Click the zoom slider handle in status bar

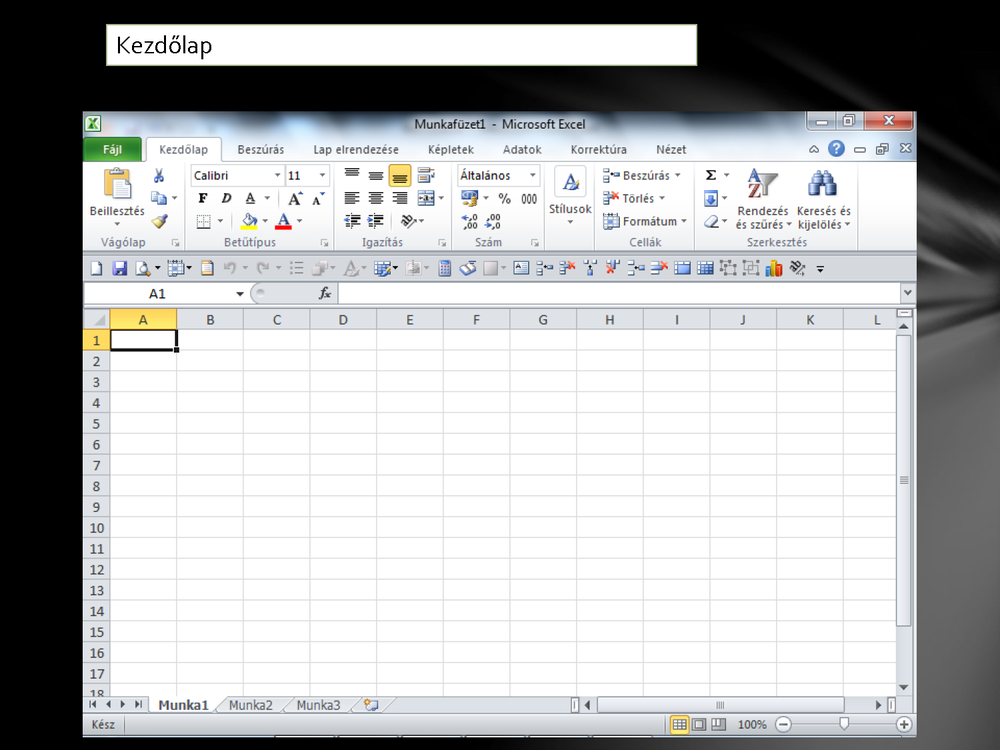click(844, 724)
